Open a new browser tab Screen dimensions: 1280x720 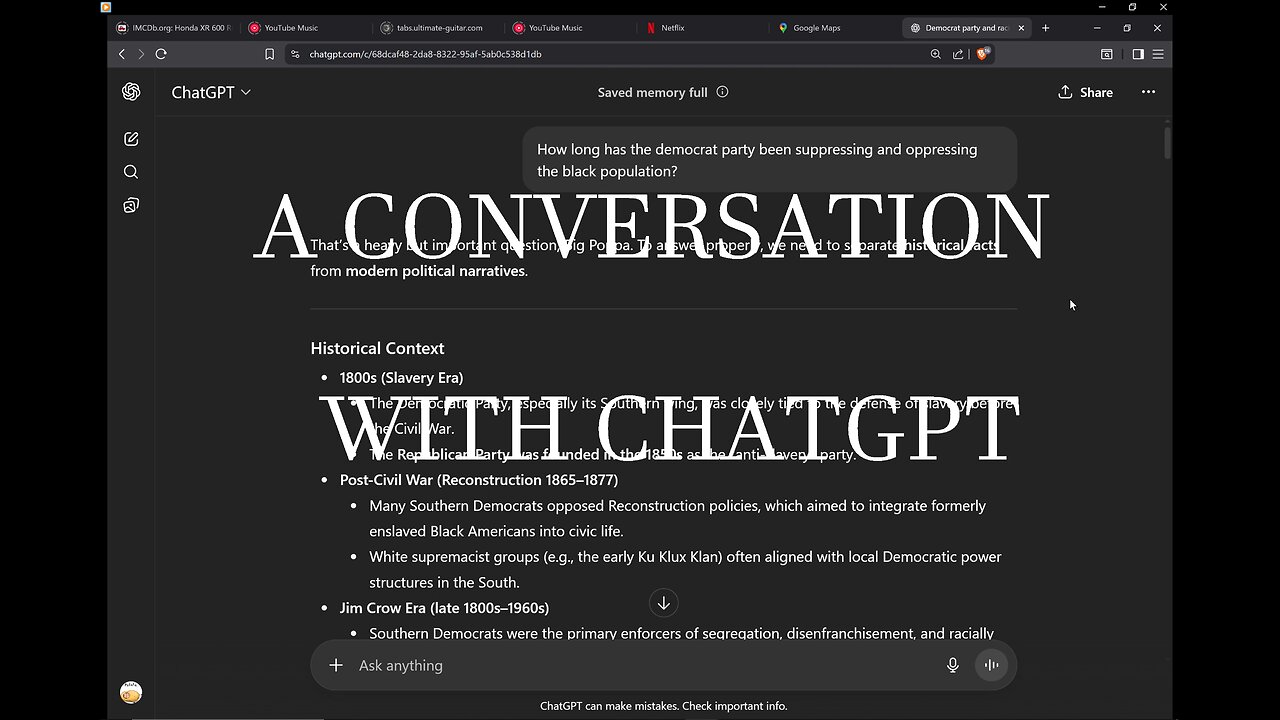coord(1045,28)
